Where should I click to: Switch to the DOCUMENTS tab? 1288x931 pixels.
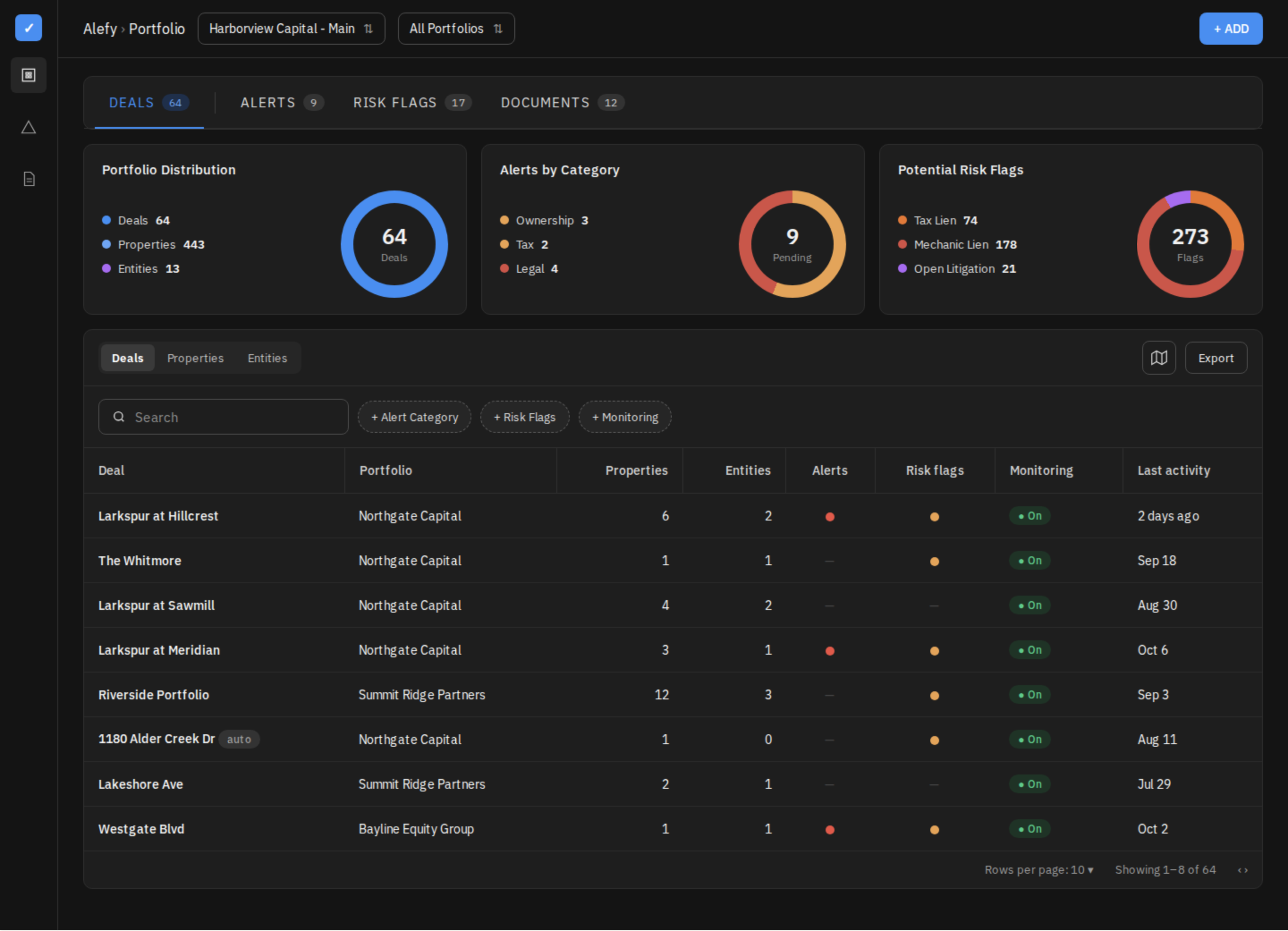click(562, 103)
